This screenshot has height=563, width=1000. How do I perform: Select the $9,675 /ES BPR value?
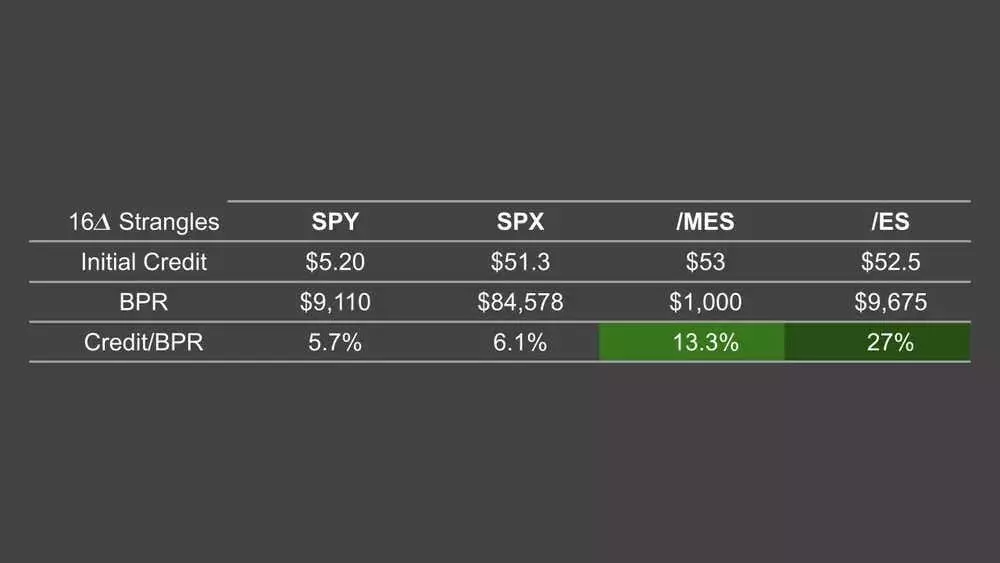click(890, 302)
